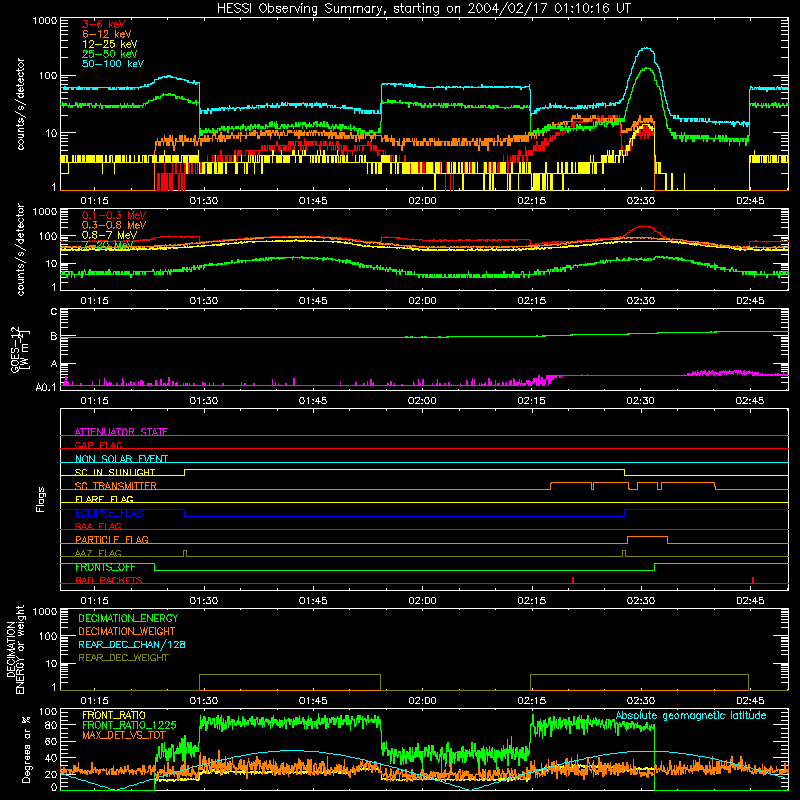The image size is (800, 800).
Task: Click the Degrees or % axis label
Action: pyautogui.click(x=26, y=749)
